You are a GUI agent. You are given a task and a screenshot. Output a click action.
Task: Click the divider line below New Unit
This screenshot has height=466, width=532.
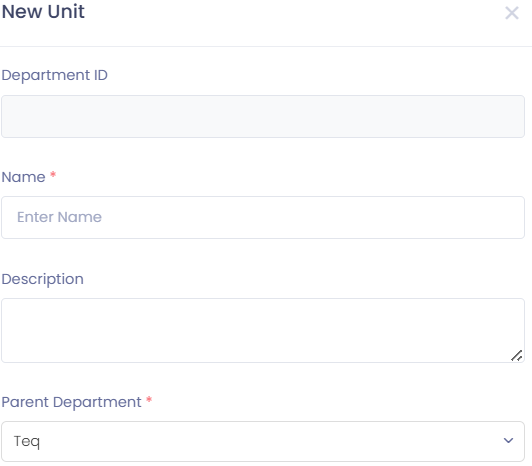(x=266, y=46)
